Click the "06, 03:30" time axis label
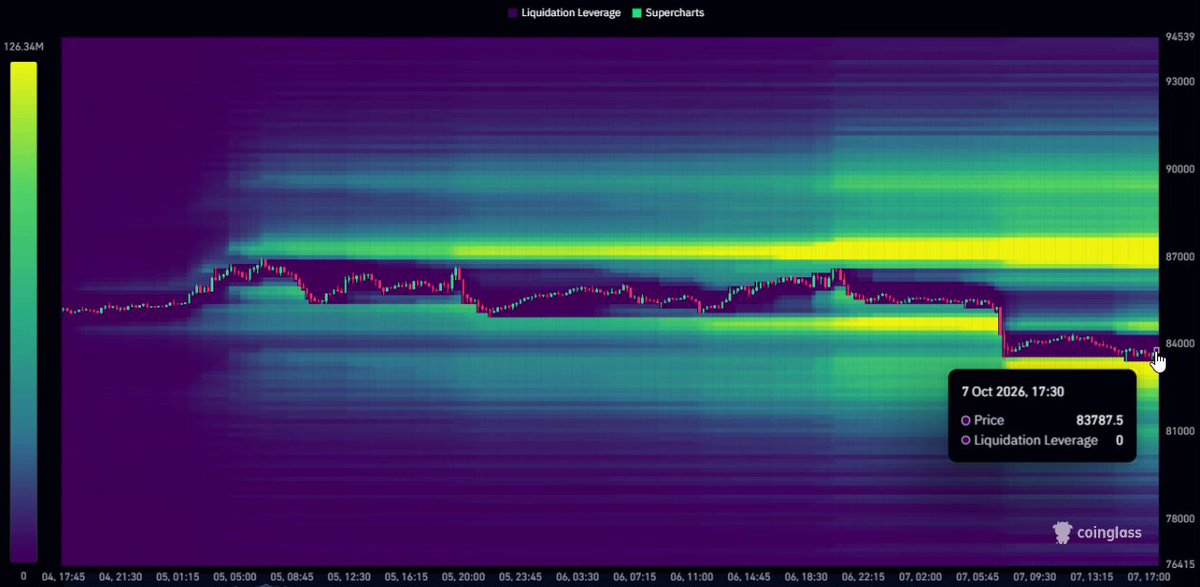This screenshot has width=1200, height=587. click(579, 577)
